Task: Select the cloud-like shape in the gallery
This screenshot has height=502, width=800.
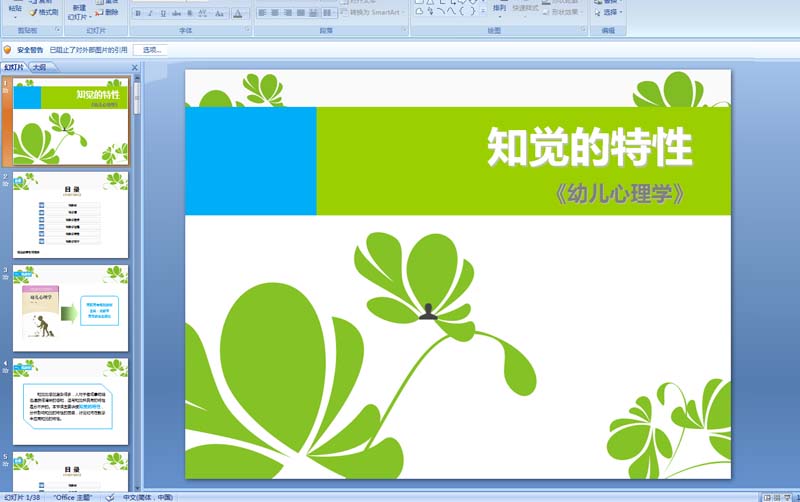Action: tap(419, 11)
